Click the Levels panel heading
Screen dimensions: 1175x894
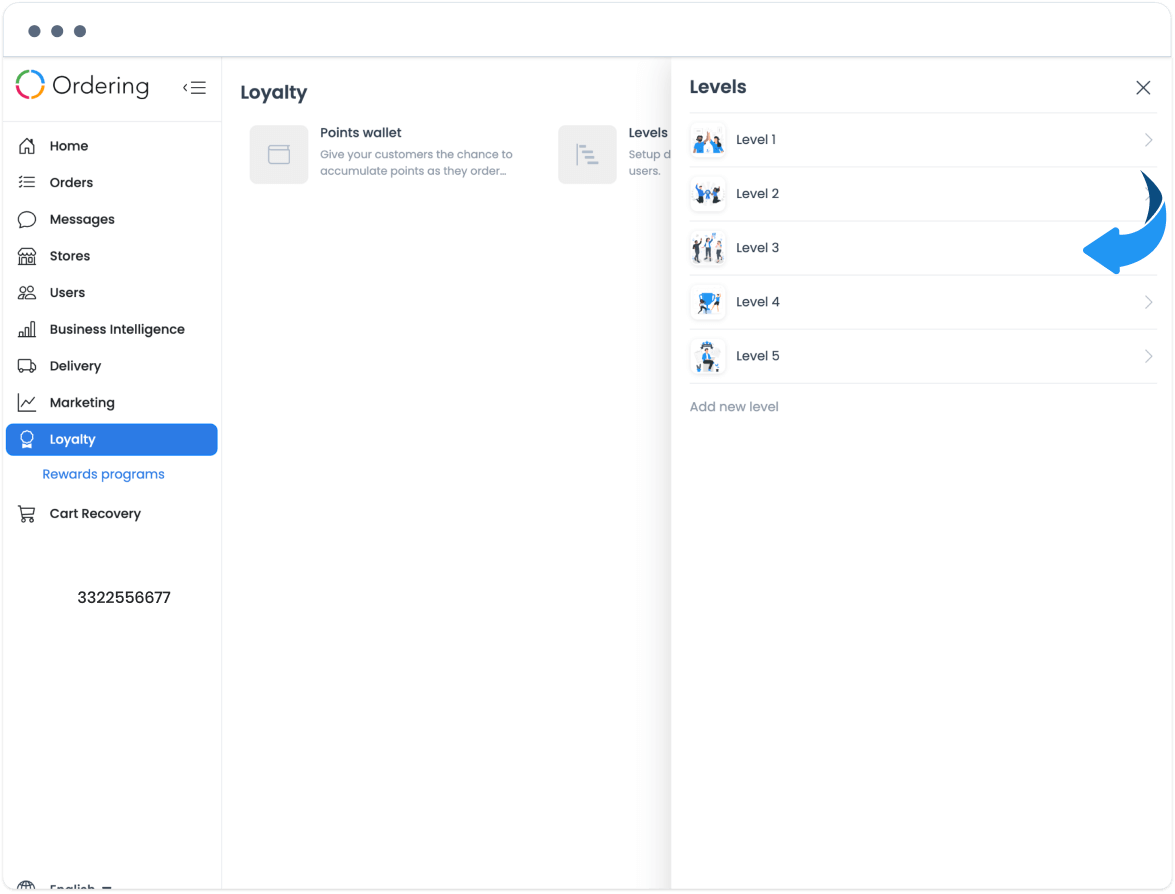pos(717,87)
